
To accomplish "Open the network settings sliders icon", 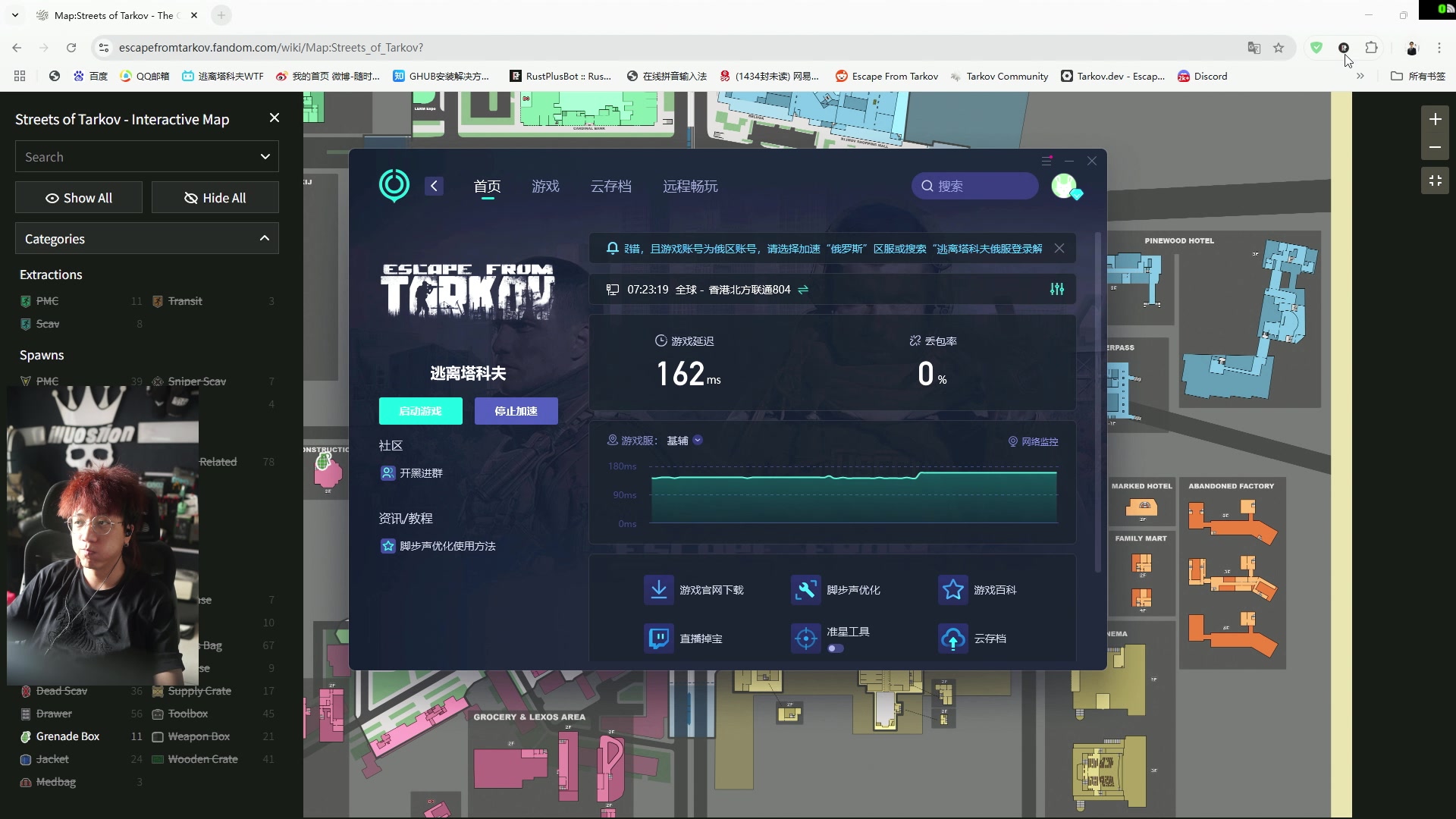I will tap(1057, 289).
